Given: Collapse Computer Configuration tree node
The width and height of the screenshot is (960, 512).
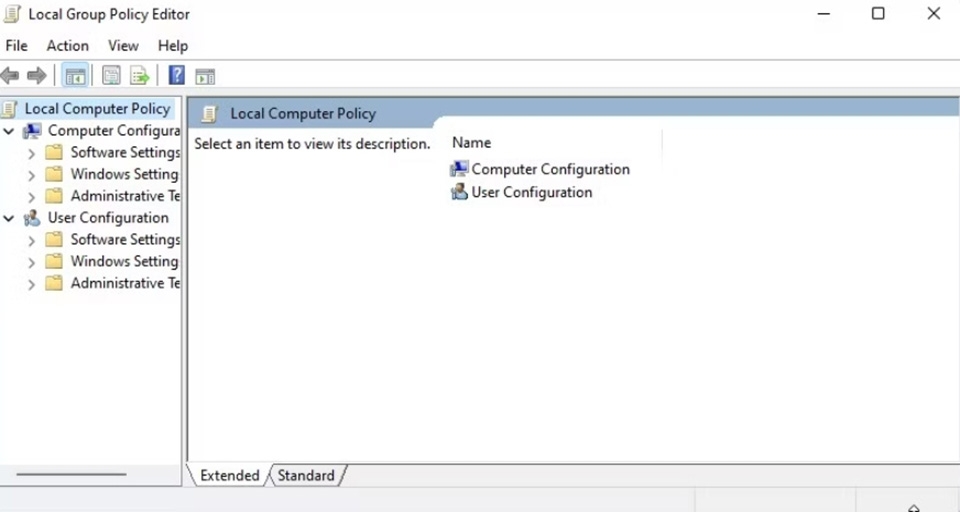Looking at the screenshot, I should 9,131.
